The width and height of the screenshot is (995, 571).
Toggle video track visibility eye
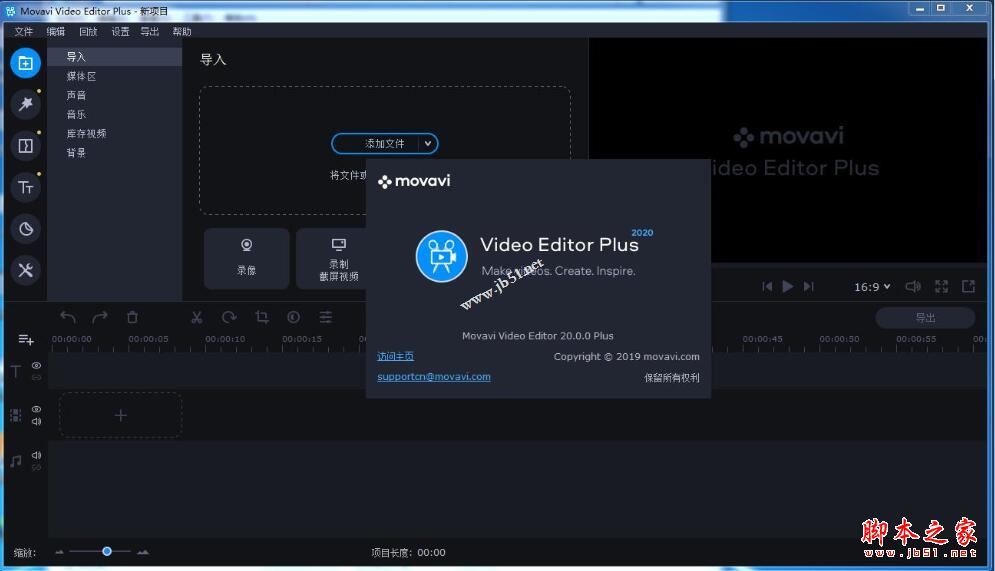tap(37, 409)
